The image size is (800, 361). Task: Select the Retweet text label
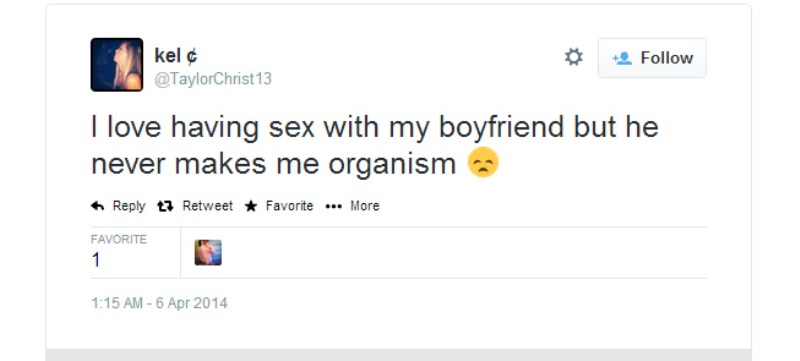pos(208,205)
